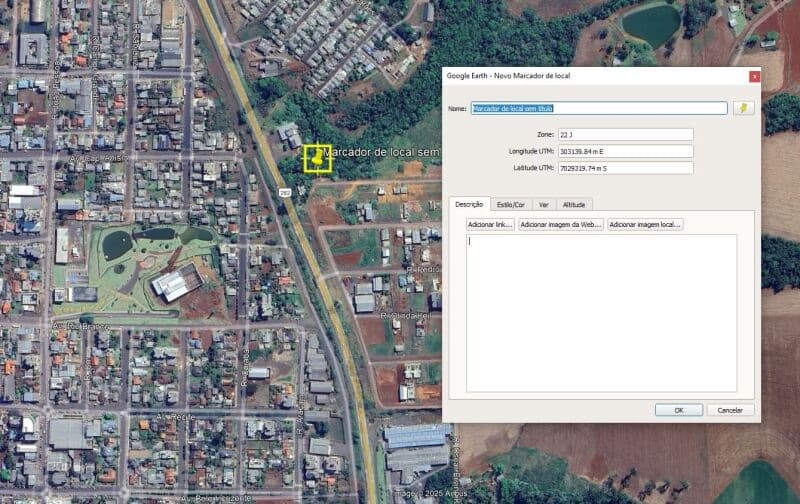This screenshot has width=800, height=504.
Task: Select the yellow placemark pin on the map
Action: (317, 158)
